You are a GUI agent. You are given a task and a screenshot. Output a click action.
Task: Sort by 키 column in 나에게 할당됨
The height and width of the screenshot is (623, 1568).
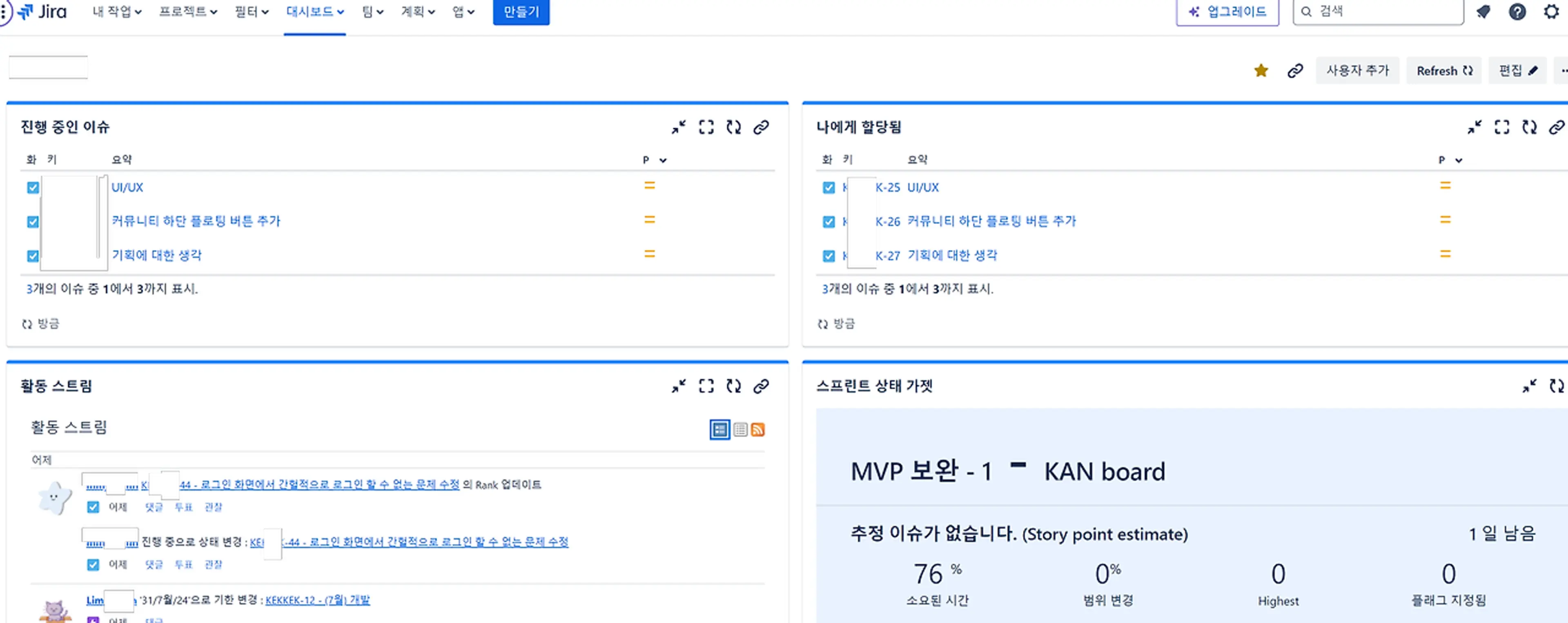click(847, 160)
